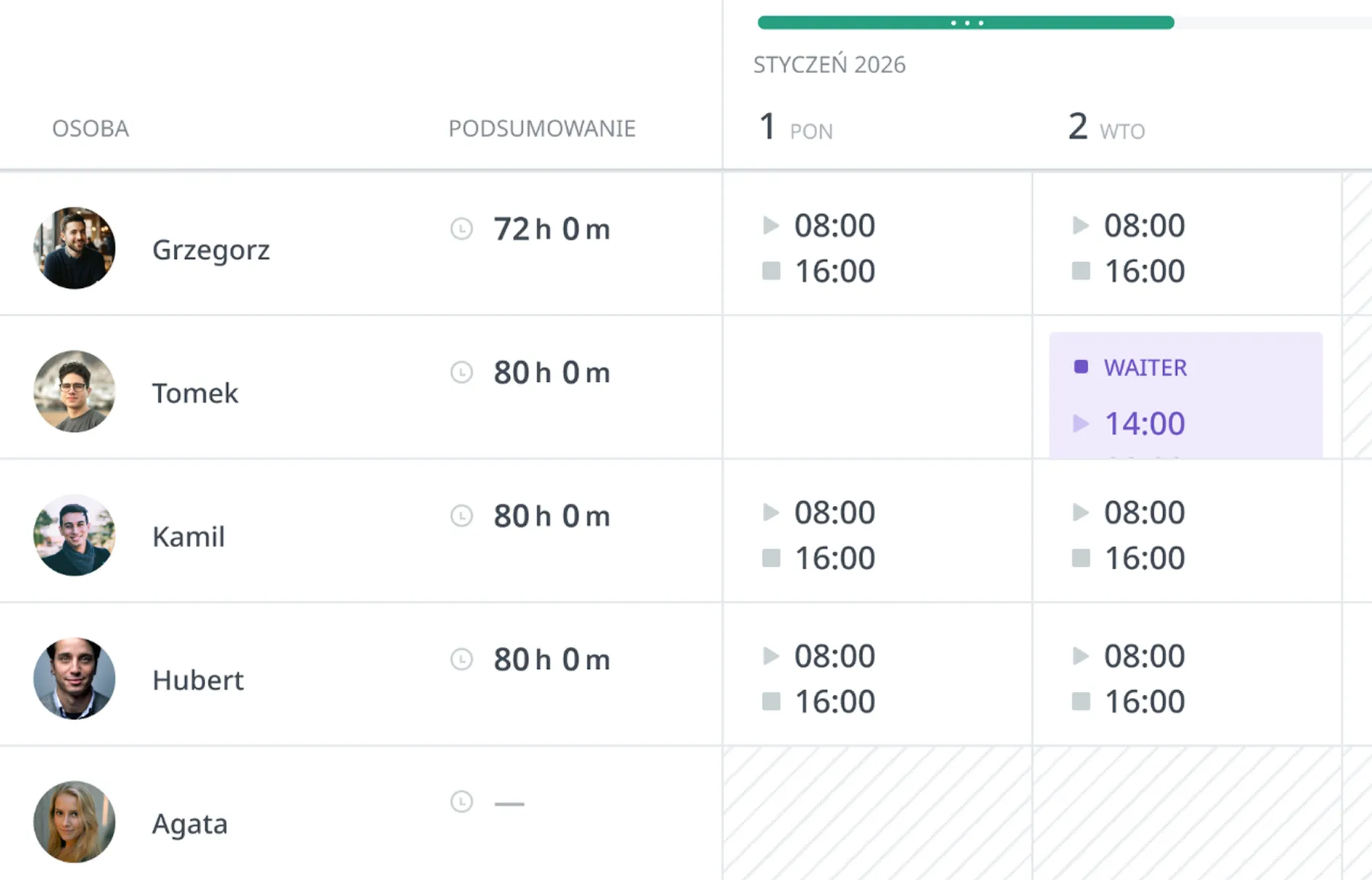Screen dimensions: 1372x880
Task: Select the purple WAITER shift square icon
Action: coord(1081,367)
